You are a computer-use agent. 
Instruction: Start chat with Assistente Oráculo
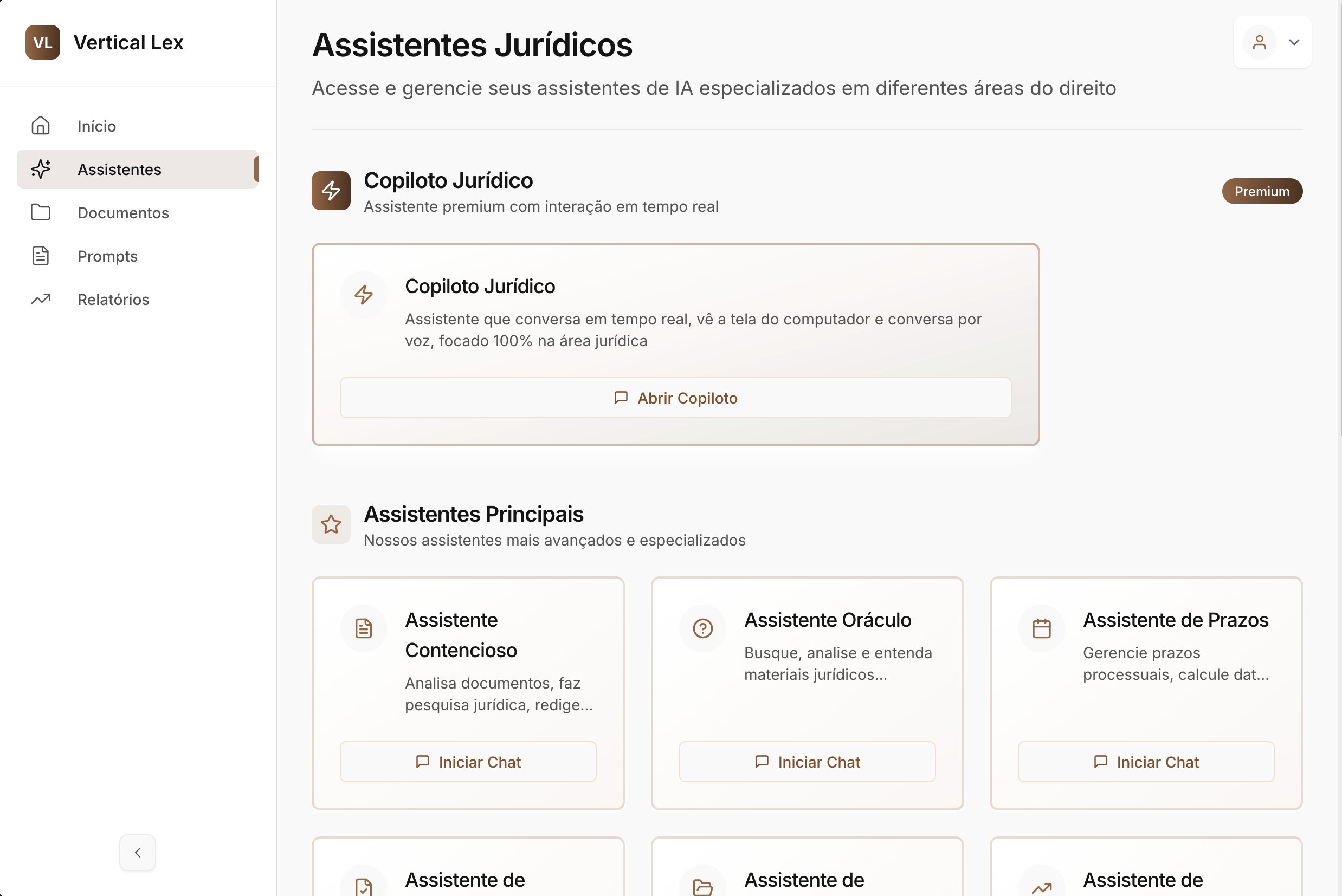808,762
